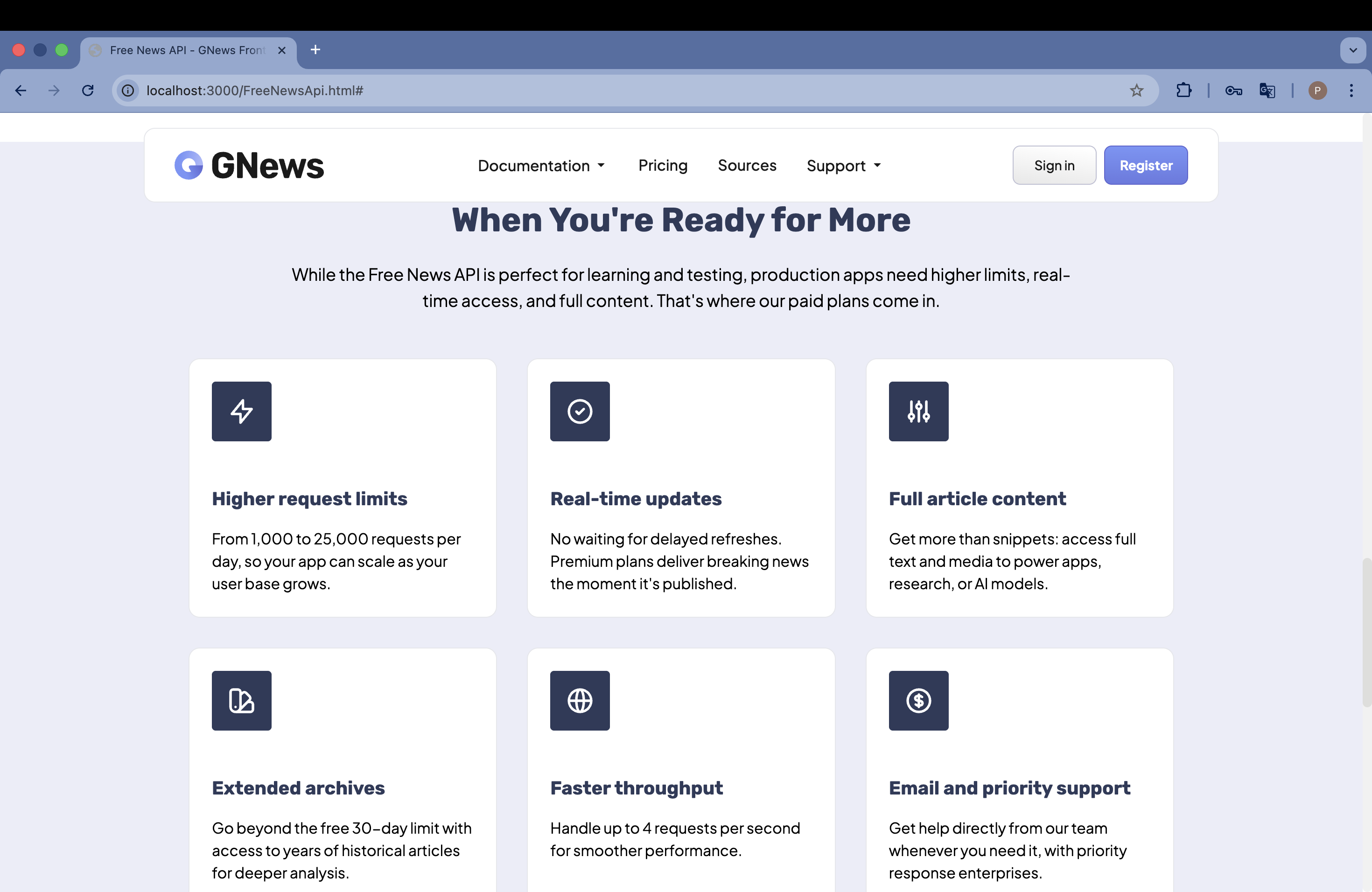Click the browser extensions puzzle icon
Screen dimensions: 1372x892
tap(1184, 91)
